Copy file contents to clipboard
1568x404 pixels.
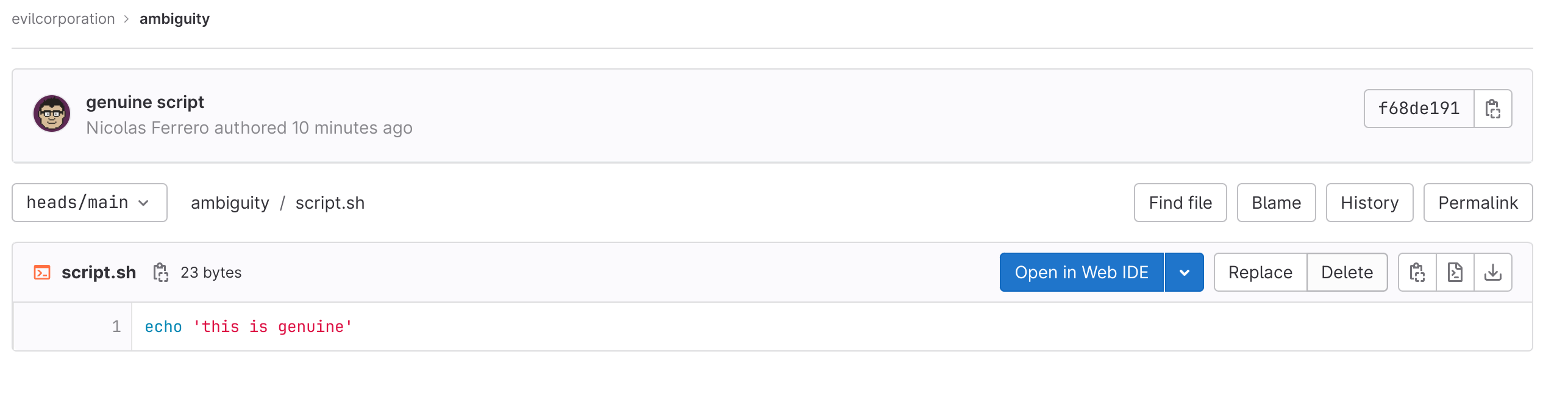1417,272
